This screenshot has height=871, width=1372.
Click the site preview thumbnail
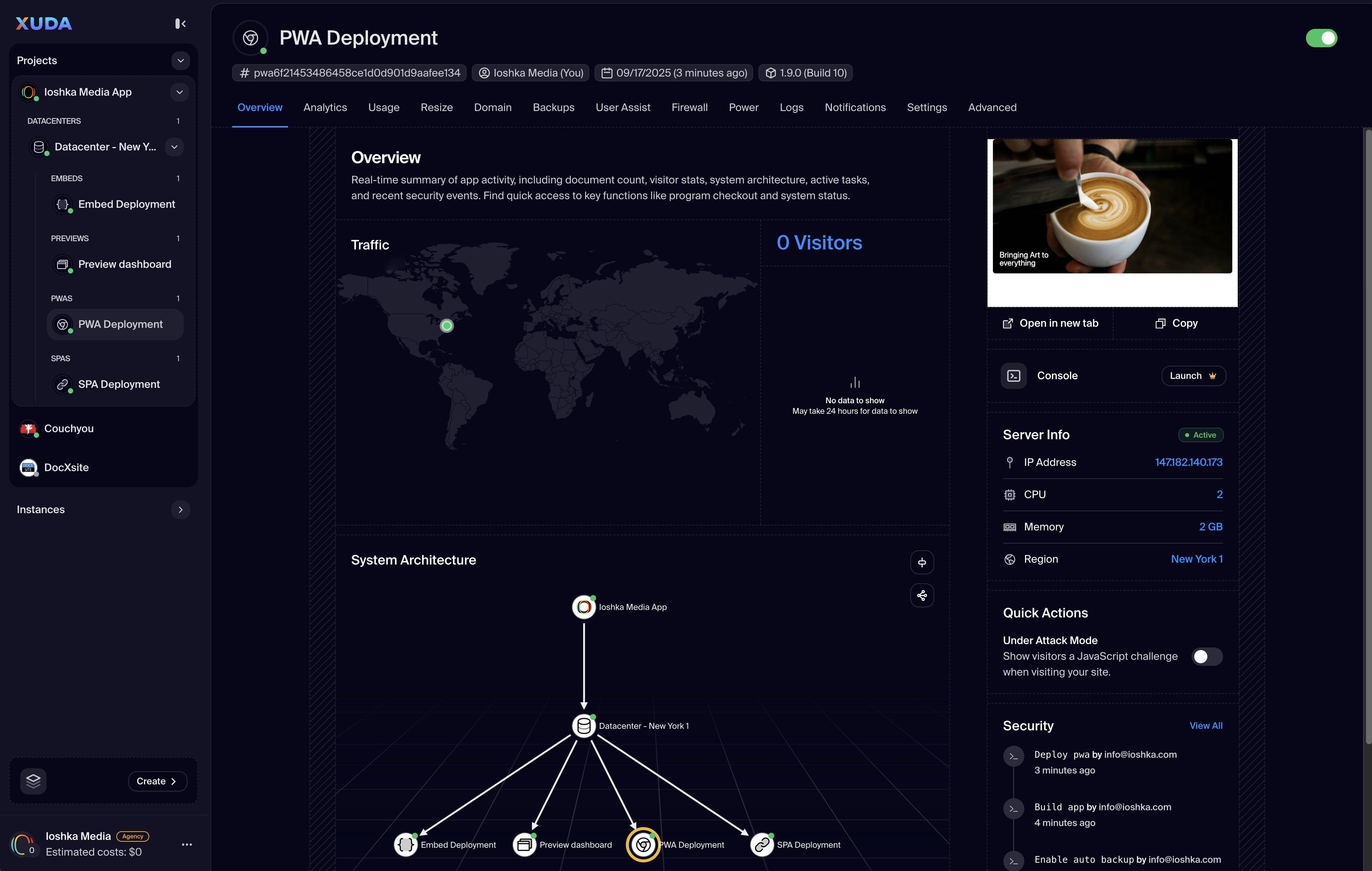[x=1112, y=207]
